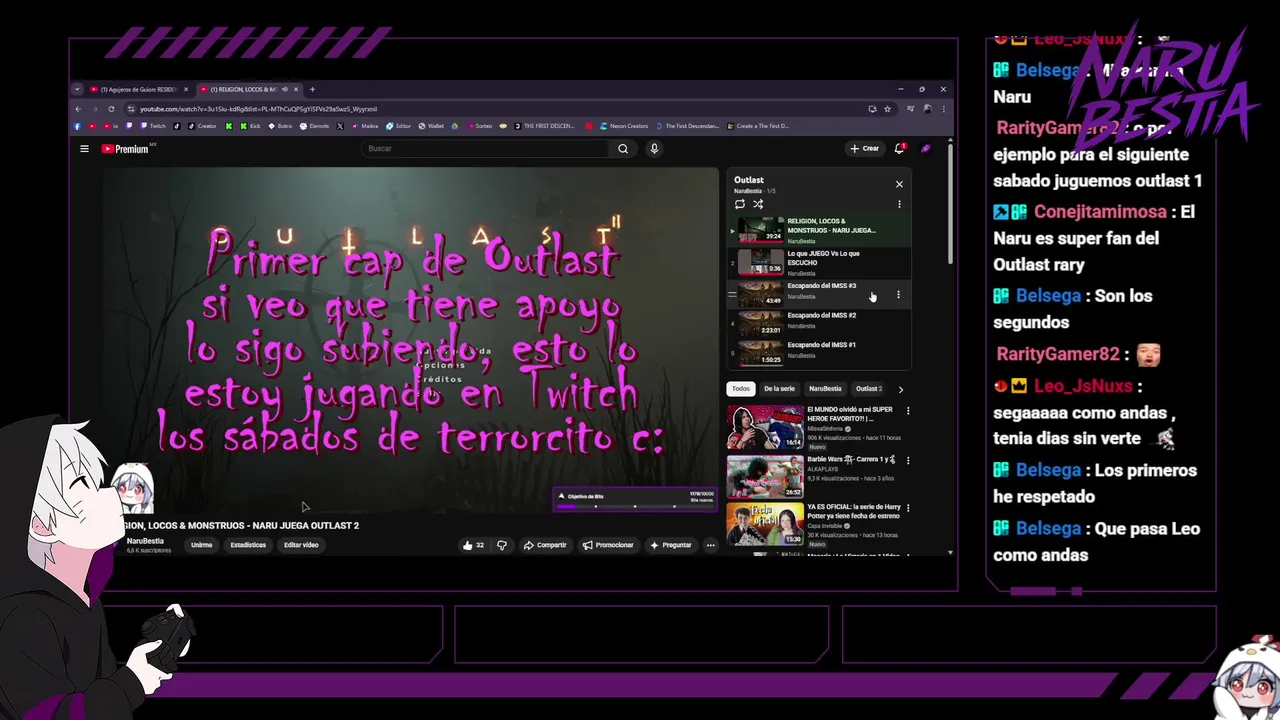This screenshot has height=720, width=1280.
Task: Open options for Escapando del IMSS #3
Action: pos(898,295)
